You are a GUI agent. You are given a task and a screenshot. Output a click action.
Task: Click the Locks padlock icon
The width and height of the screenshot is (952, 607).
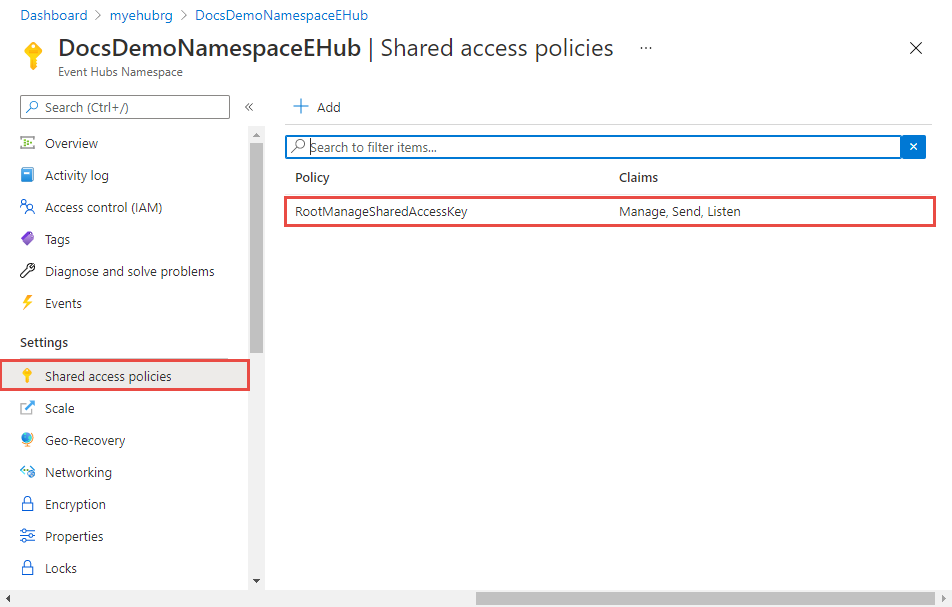click(27, 568)
